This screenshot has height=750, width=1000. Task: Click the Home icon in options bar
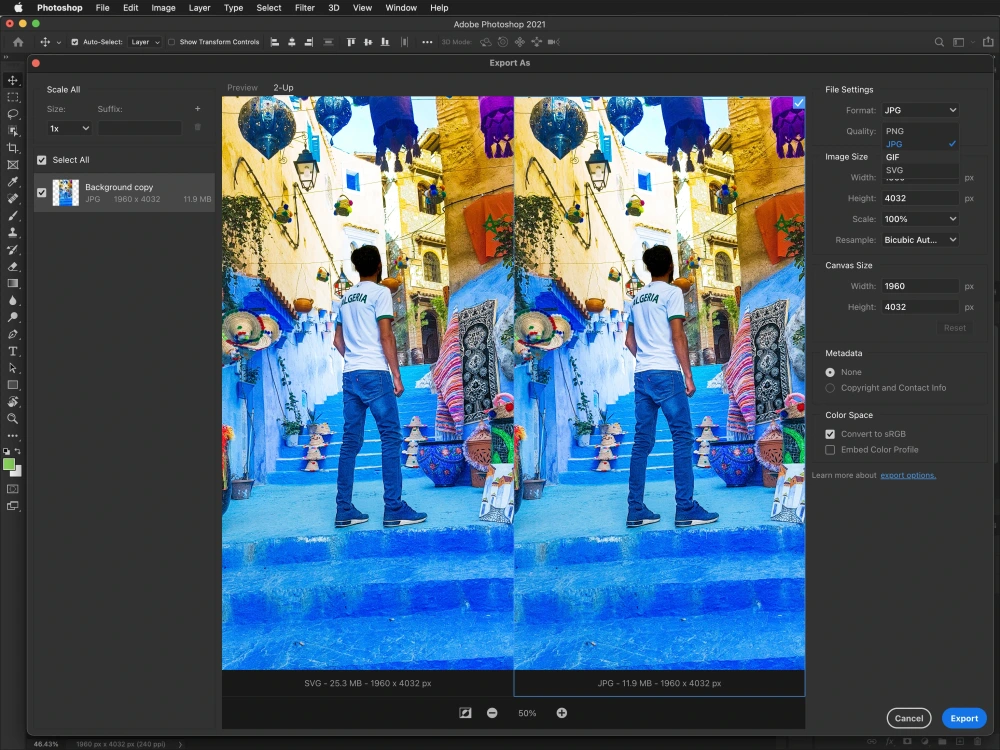point(18,42)
